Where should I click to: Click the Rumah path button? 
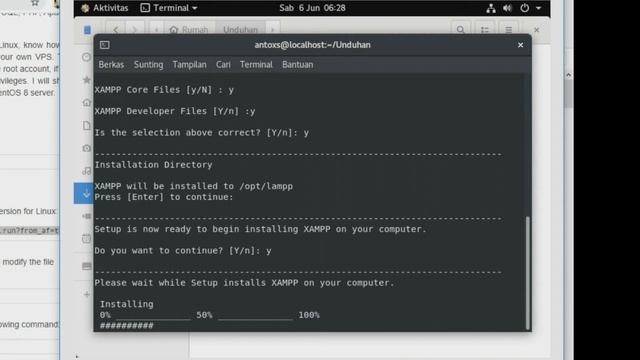pyautogui.click(x=189, y=30)
